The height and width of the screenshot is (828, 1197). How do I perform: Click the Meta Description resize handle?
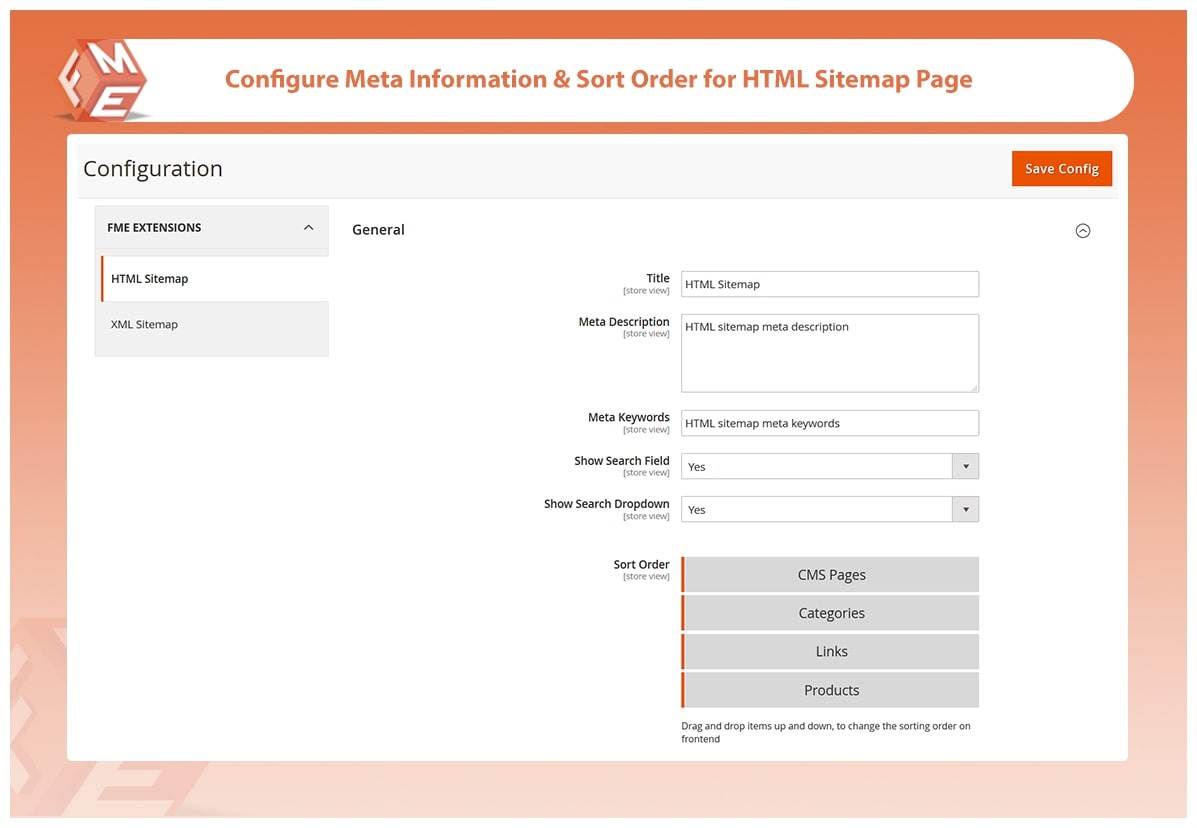(x=973, y=386)
